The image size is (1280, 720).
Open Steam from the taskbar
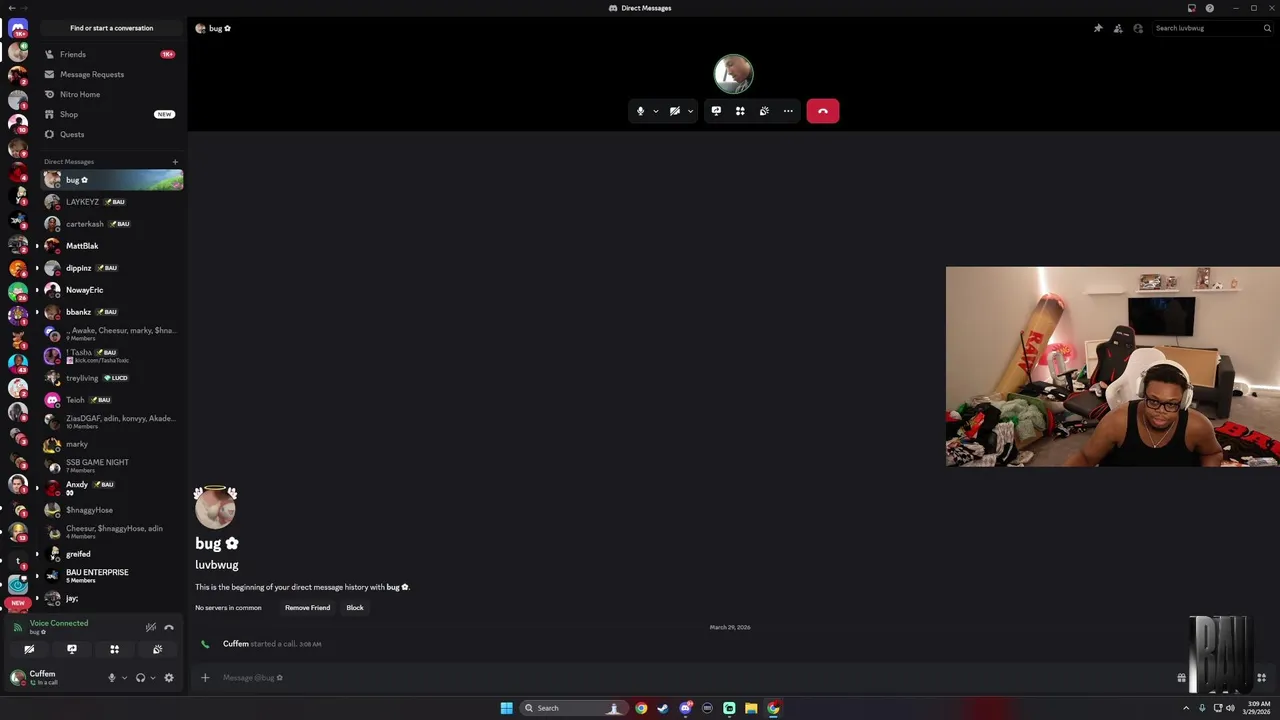click(x=663, y=708)
